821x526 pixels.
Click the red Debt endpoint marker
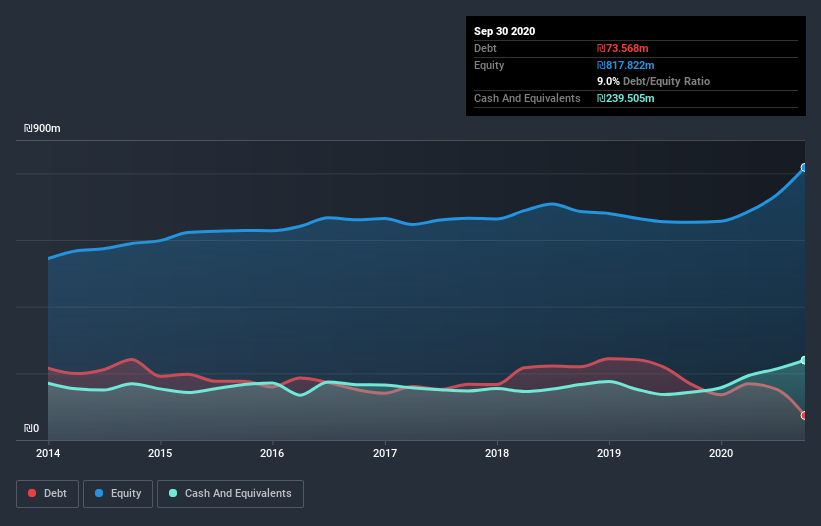pyautogui.click(x=803, y=415)
